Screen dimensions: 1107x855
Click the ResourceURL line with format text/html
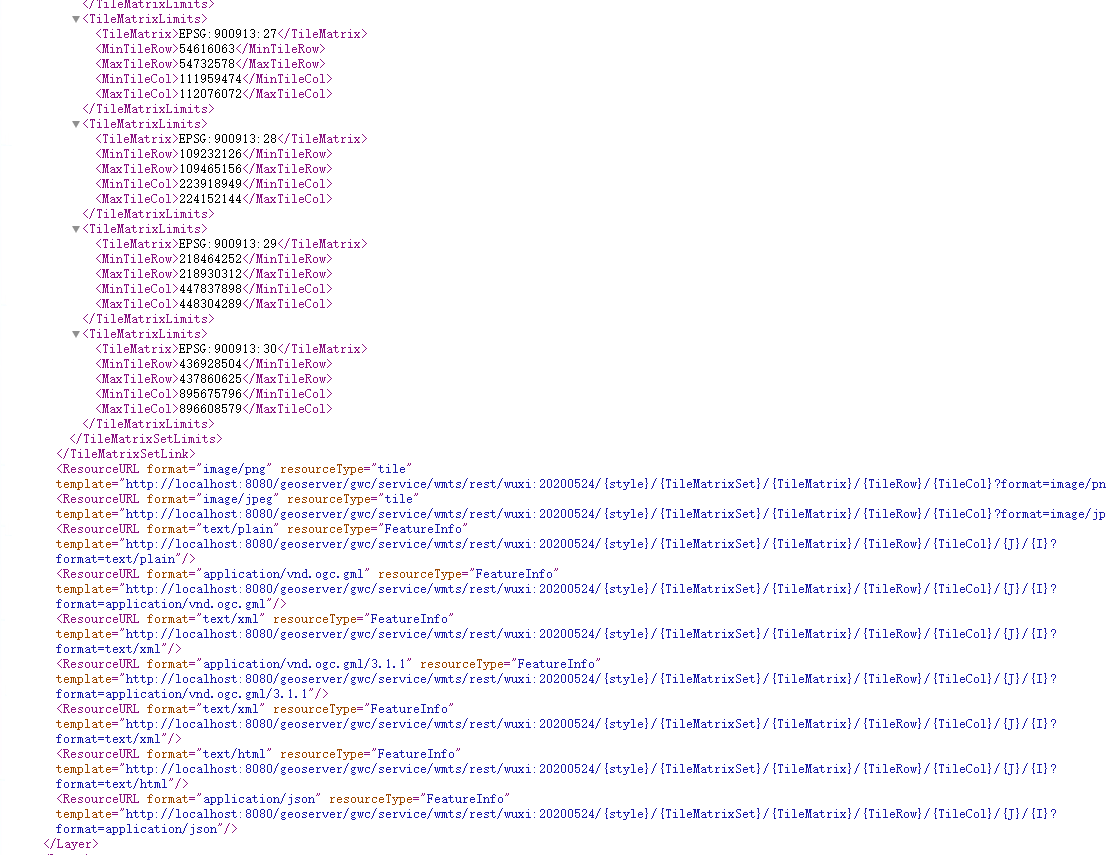(258, 754)
